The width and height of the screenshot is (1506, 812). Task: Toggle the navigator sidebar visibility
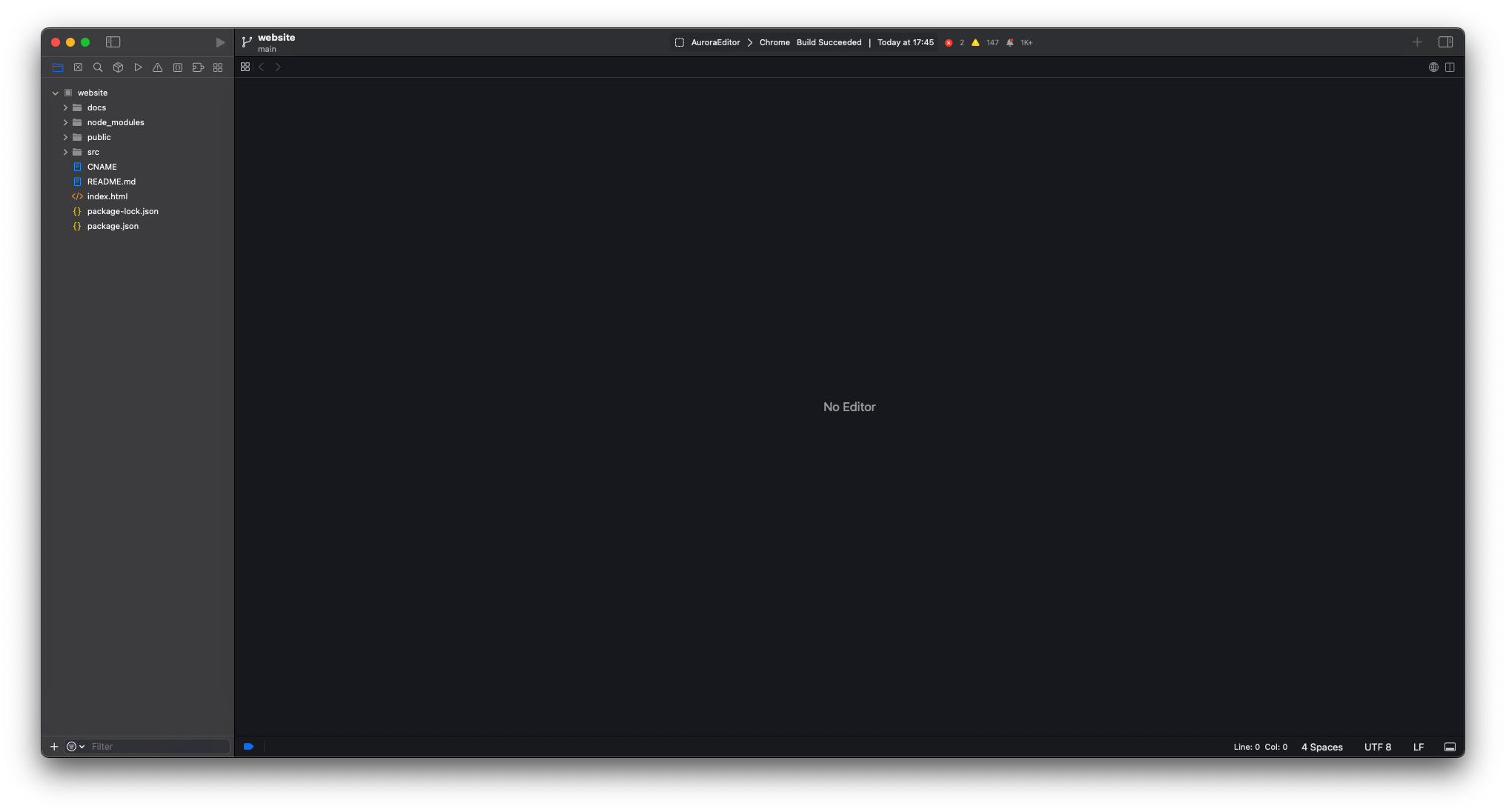113,42
